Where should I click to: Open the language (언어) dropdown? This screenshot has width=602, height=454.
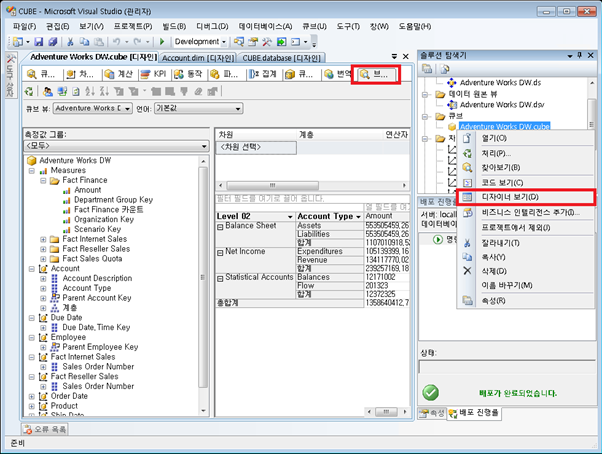[x=199, y=109]
